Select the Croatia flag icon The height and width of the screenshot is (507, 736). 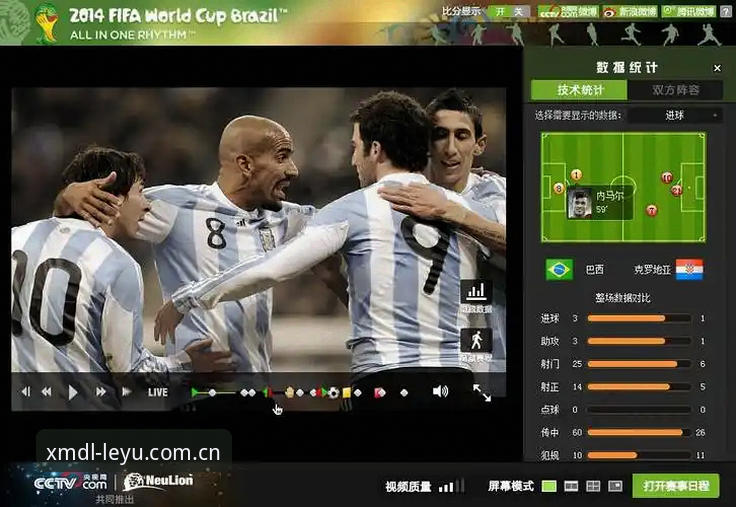coord(689,269)
